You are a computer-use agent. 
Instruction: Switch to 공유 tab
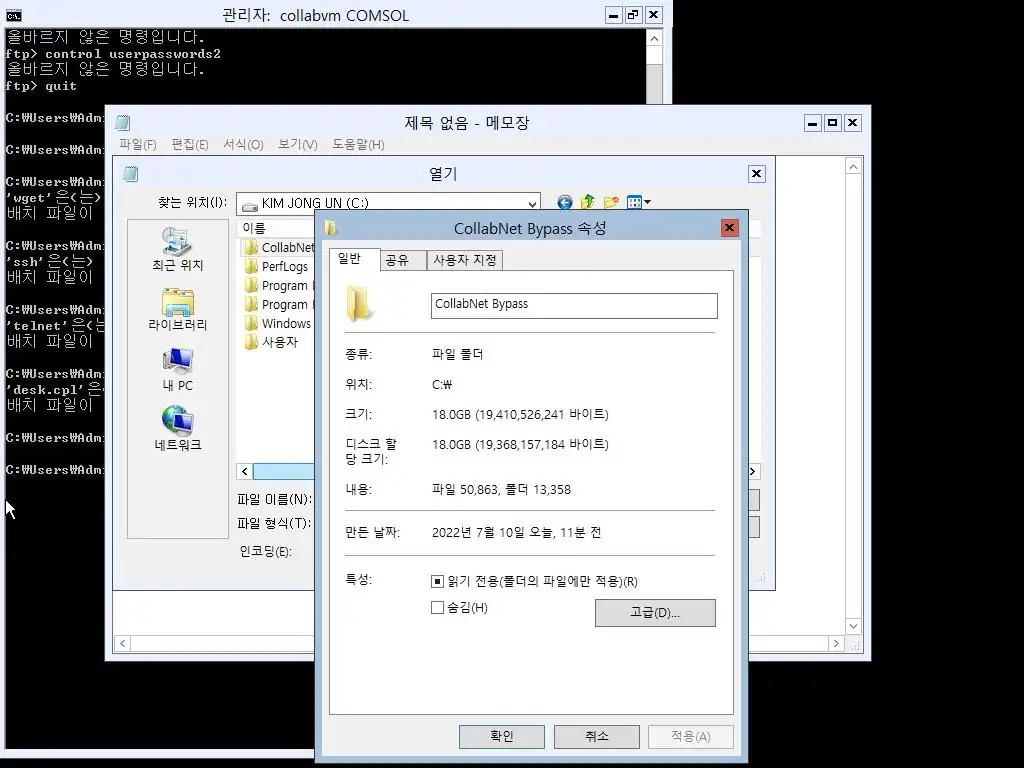click(x=402, y=260)
